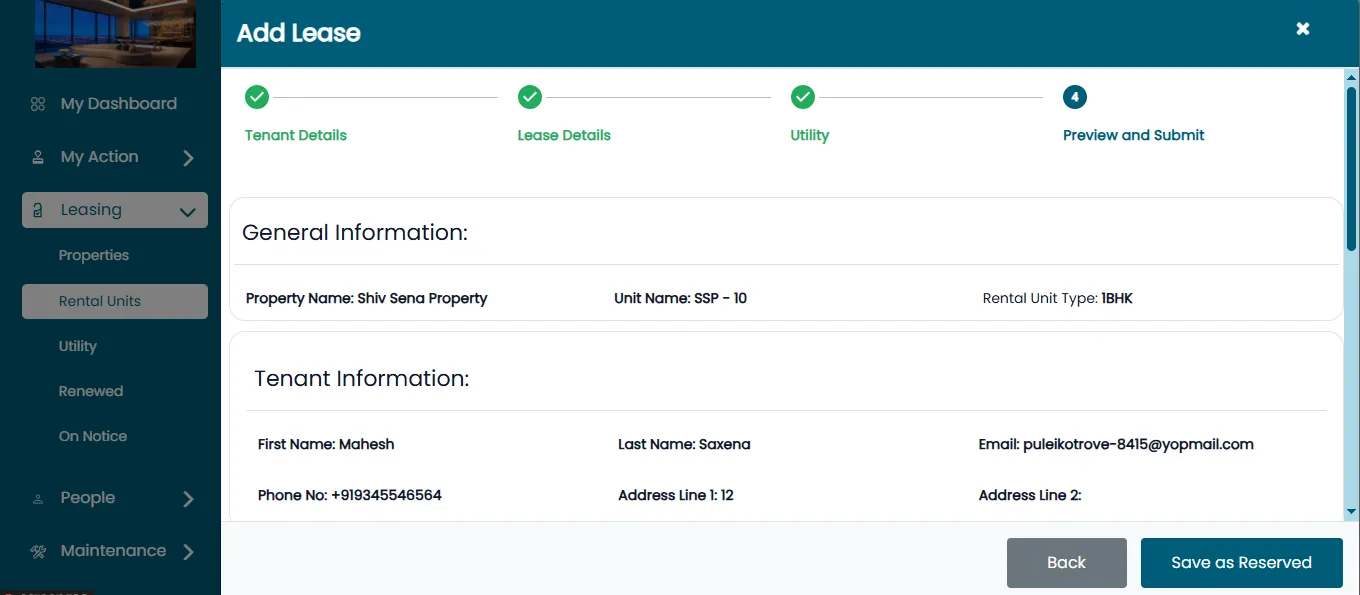
Task: Open the Renewed leases page
Action: 91,391
